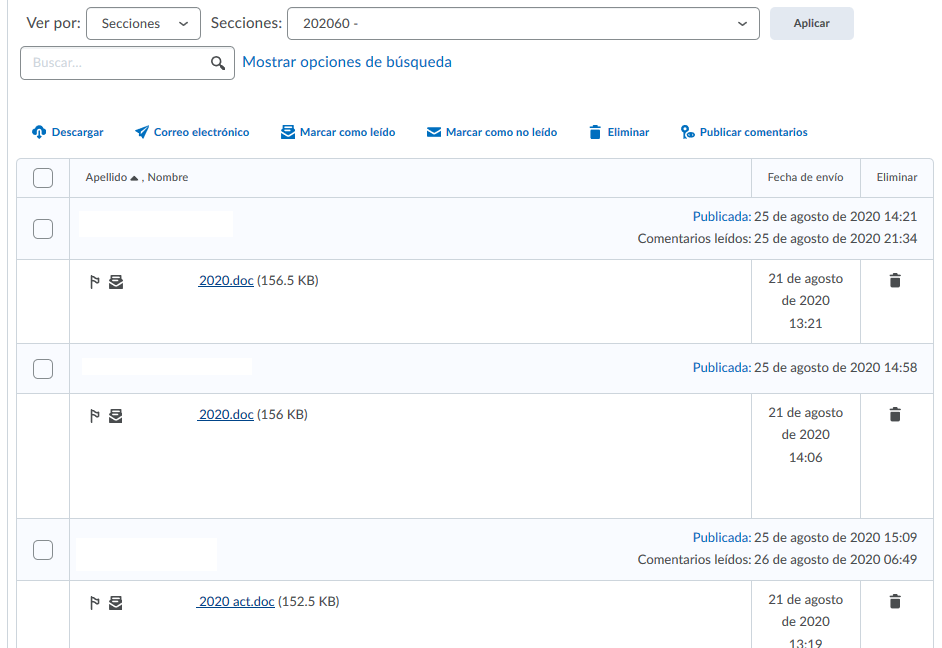Viewport: 942px width, 648px height.
Task: Sort by Nombre column header
Action: click(168, 177)
